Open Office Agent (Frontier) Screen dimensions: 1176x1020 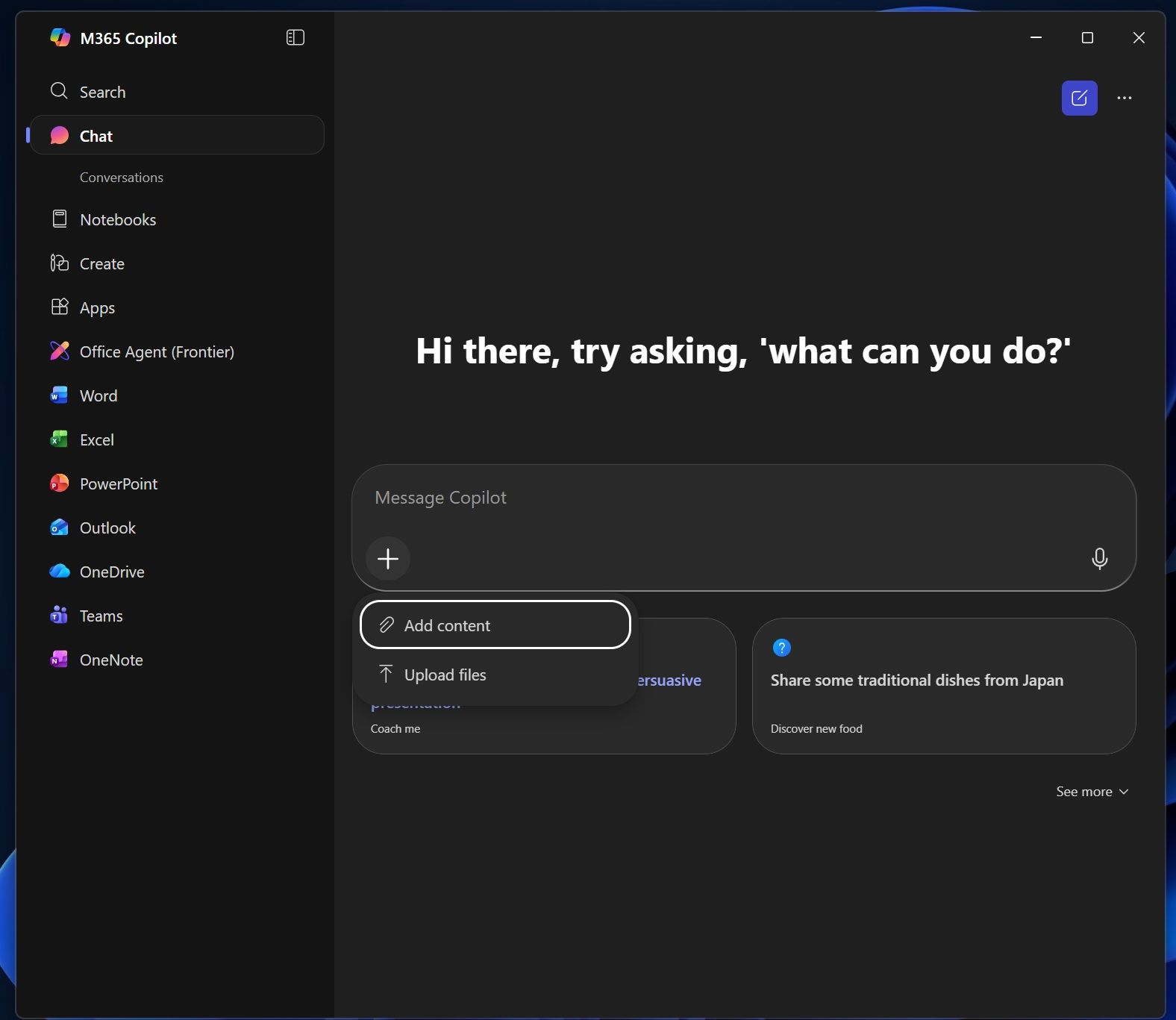157,352
